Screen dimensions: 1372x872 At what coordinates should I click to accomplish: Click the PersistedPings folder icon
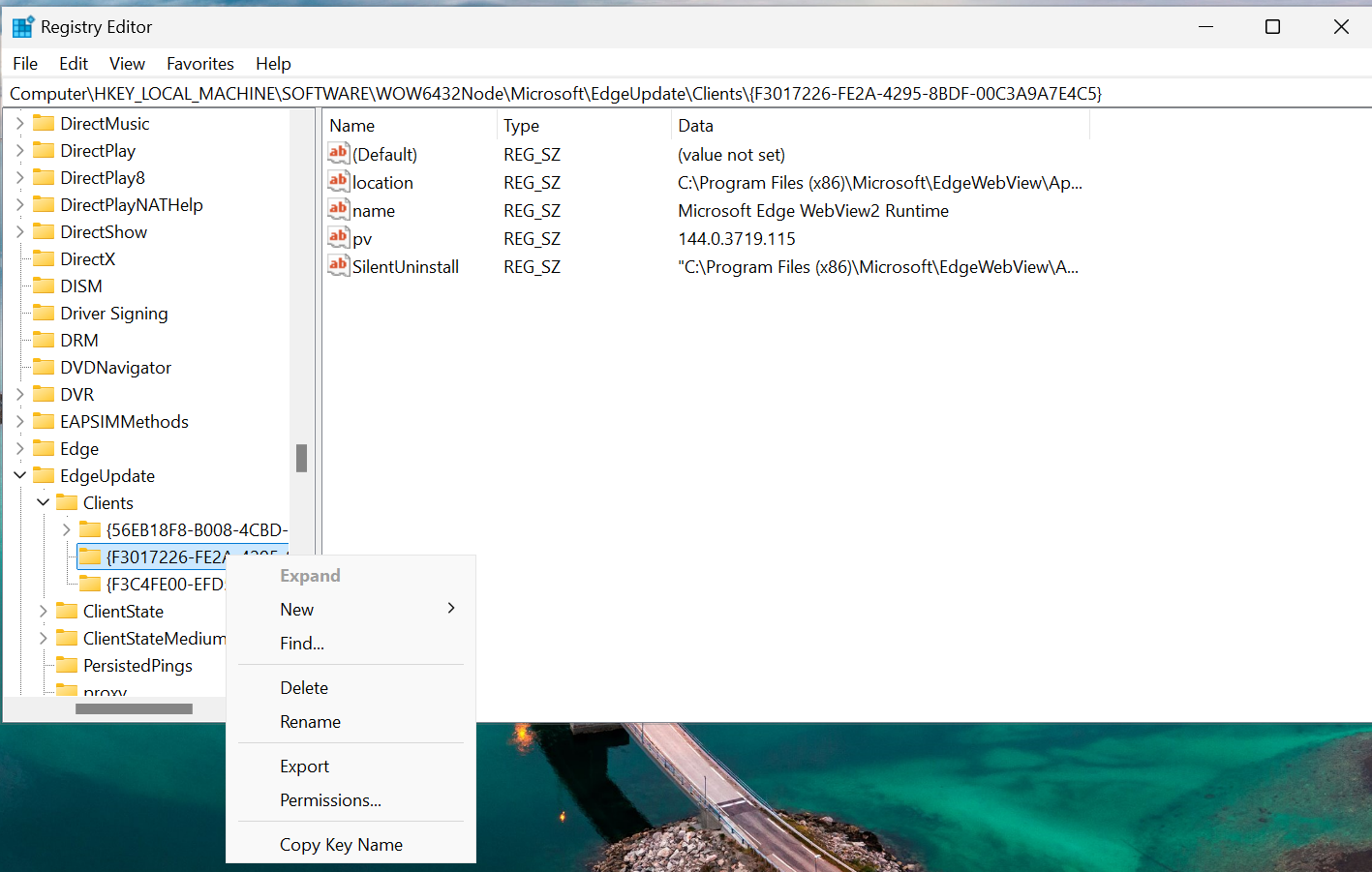coord(67,665)
